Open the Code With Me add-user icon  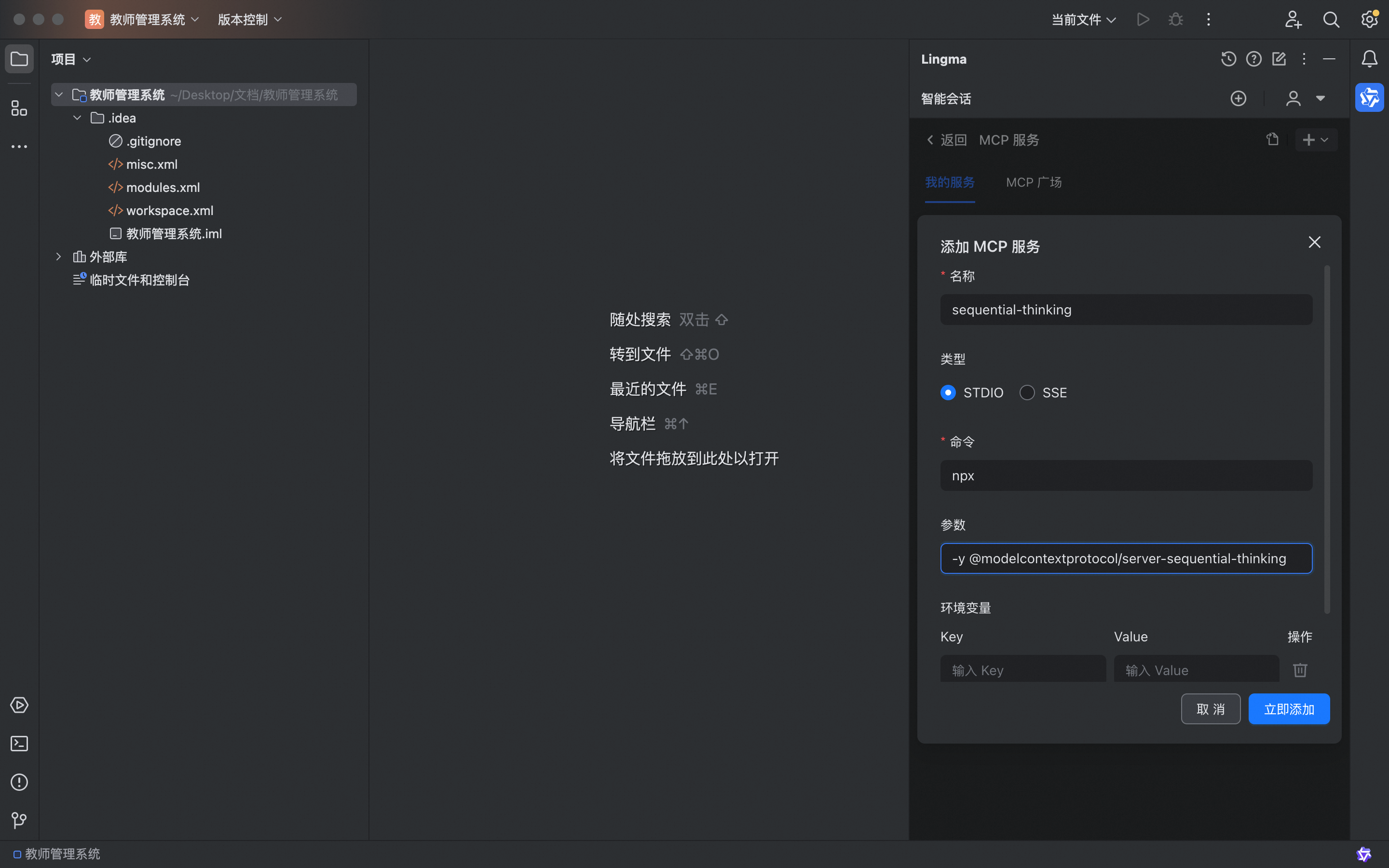click(x=1293, y=19)
